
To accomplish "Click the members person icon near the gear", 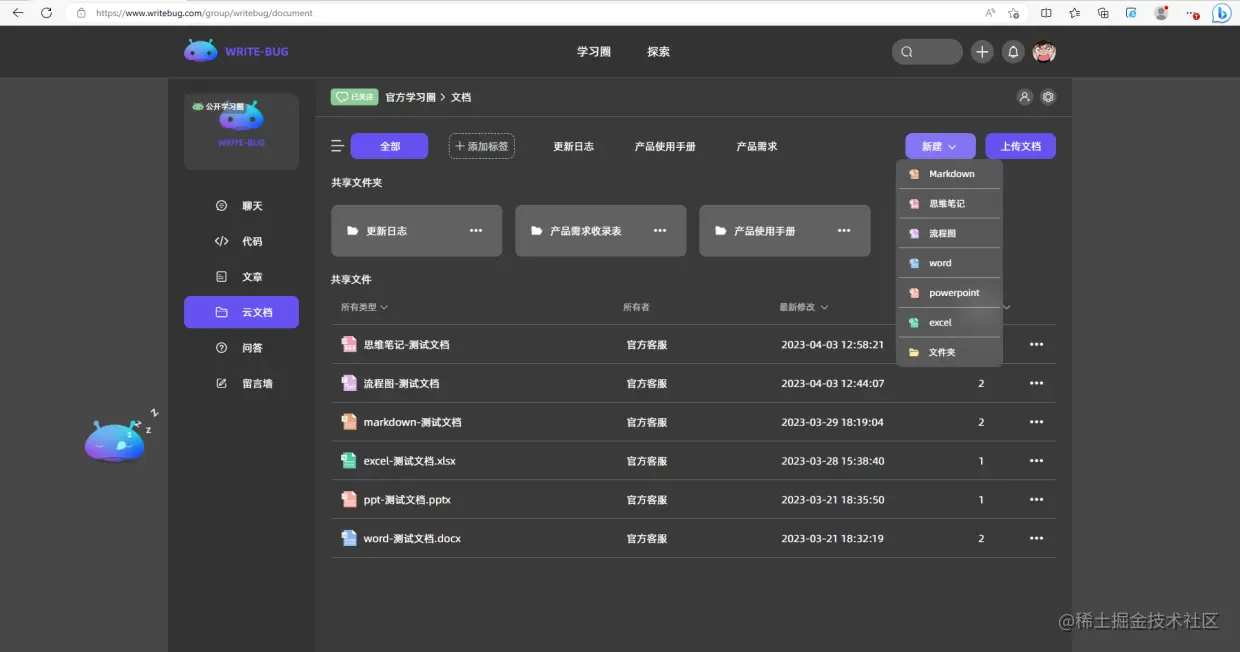I will click(1024, 97).
